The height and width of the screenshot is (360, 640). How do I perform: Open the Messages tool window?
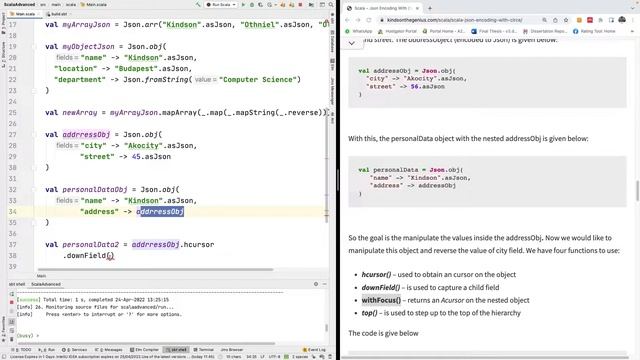point(109,350)
